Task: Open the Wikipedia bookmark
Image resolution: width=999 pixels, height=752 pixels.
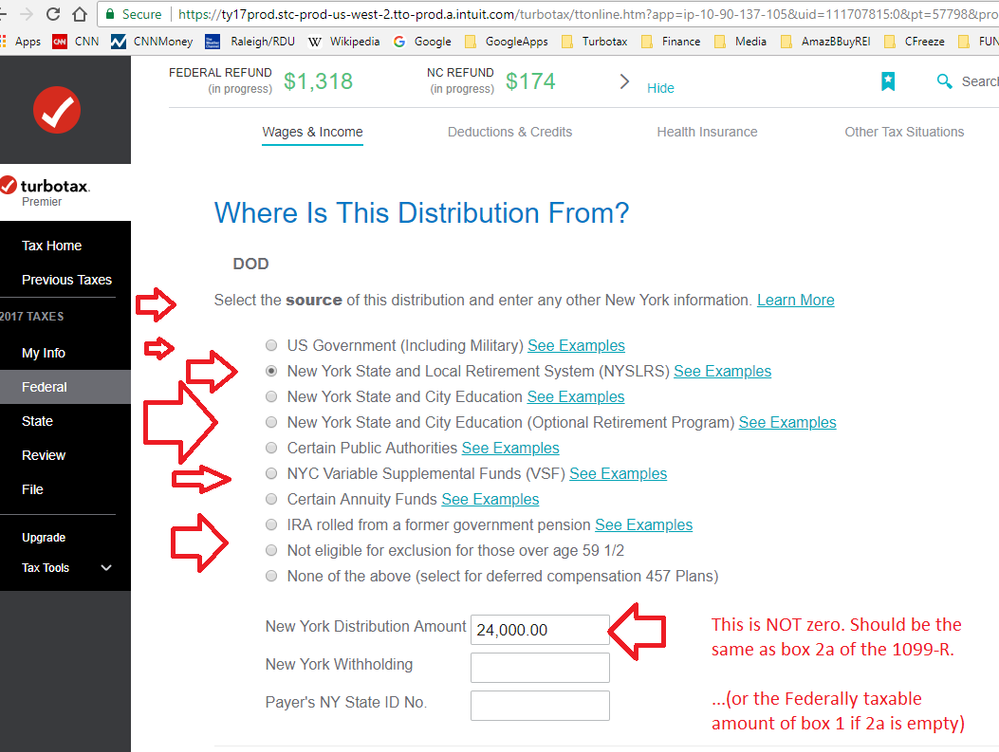Action: click(x=343, y=41)
